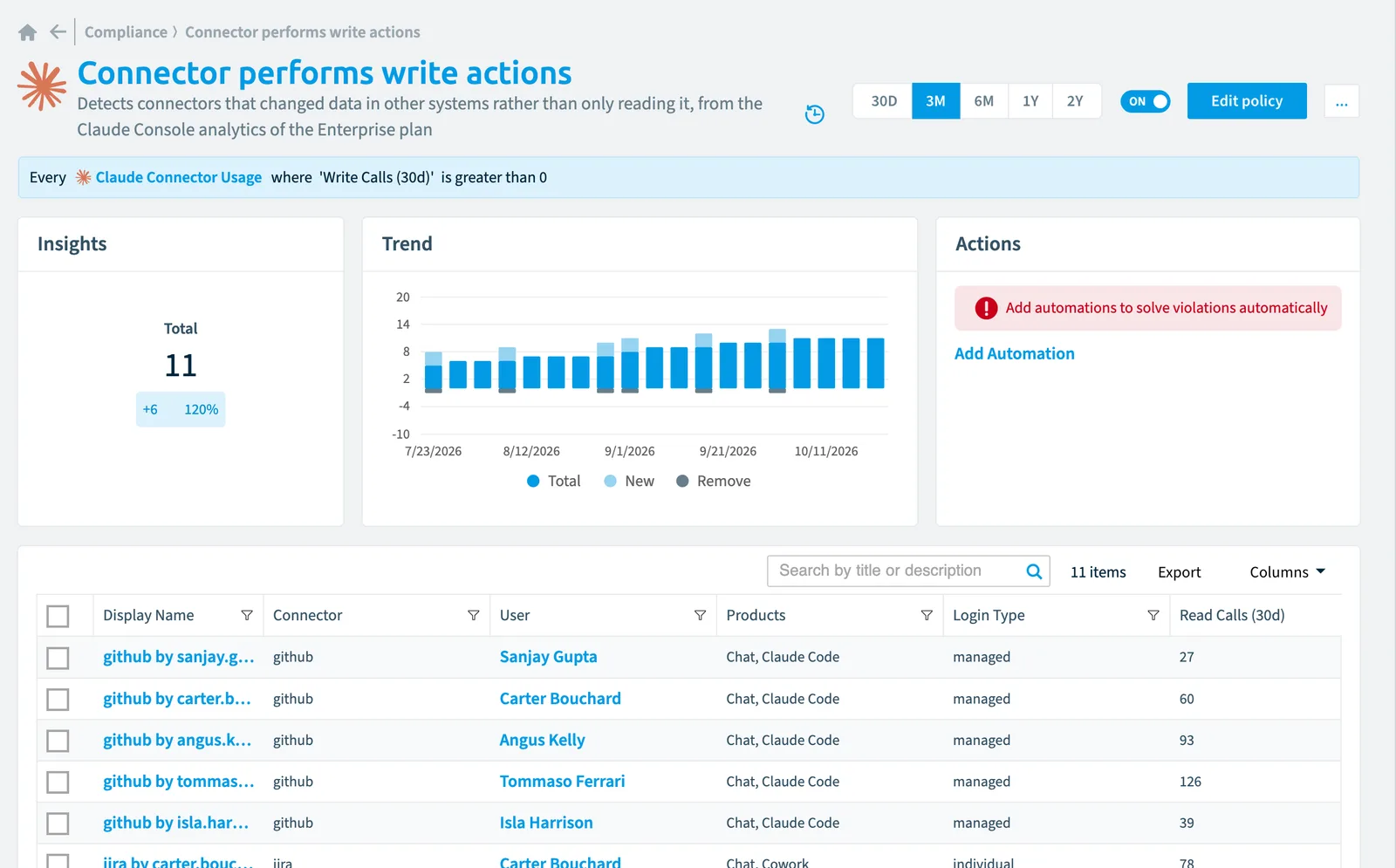Toggle the Total legend swatch
The image size is (1396, 868).
click(x=533, y=481)
